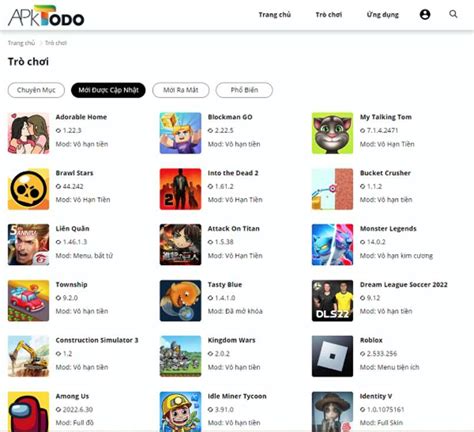Go to Trang chủ in navigation

(x=275, y=15)
